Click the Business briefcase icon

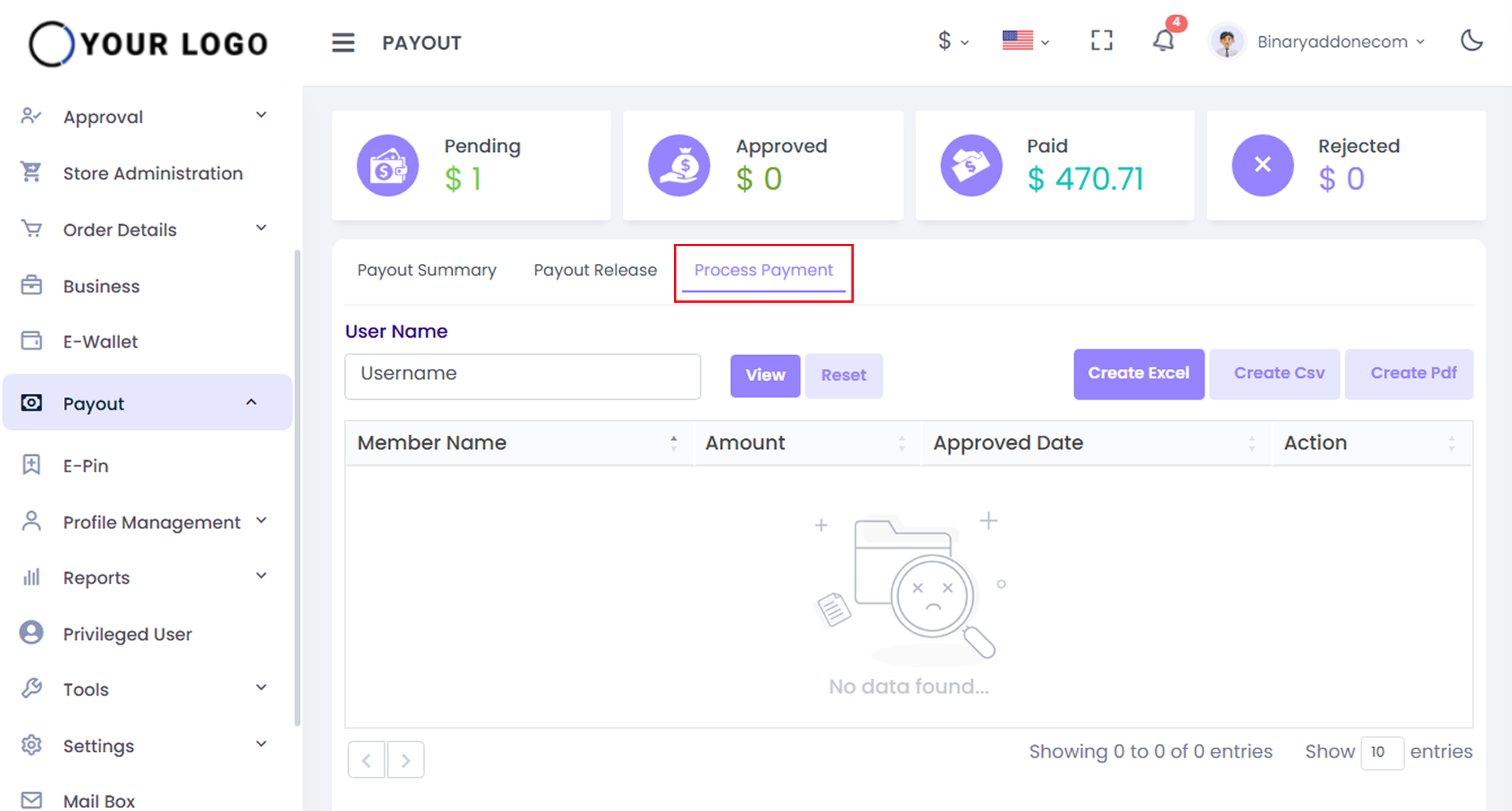31,285
